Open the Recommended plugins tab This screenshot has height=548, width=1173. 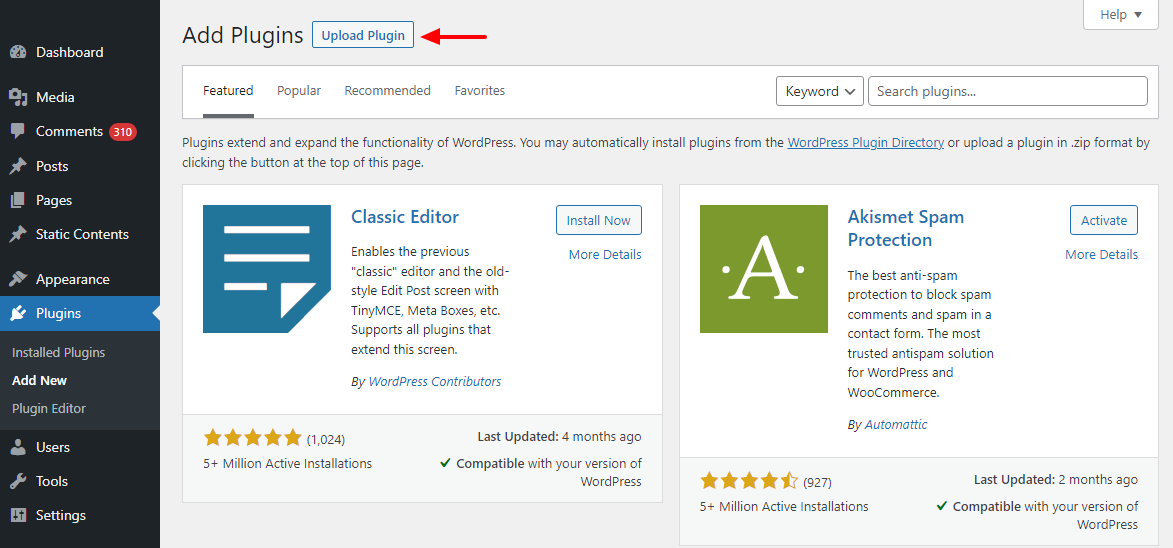[387, 91]
